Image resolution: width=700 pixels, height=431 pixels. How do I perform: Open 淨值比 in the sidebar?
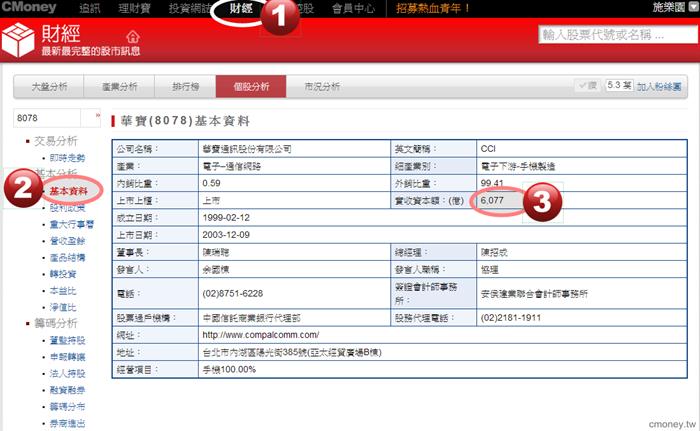point(62,307)
